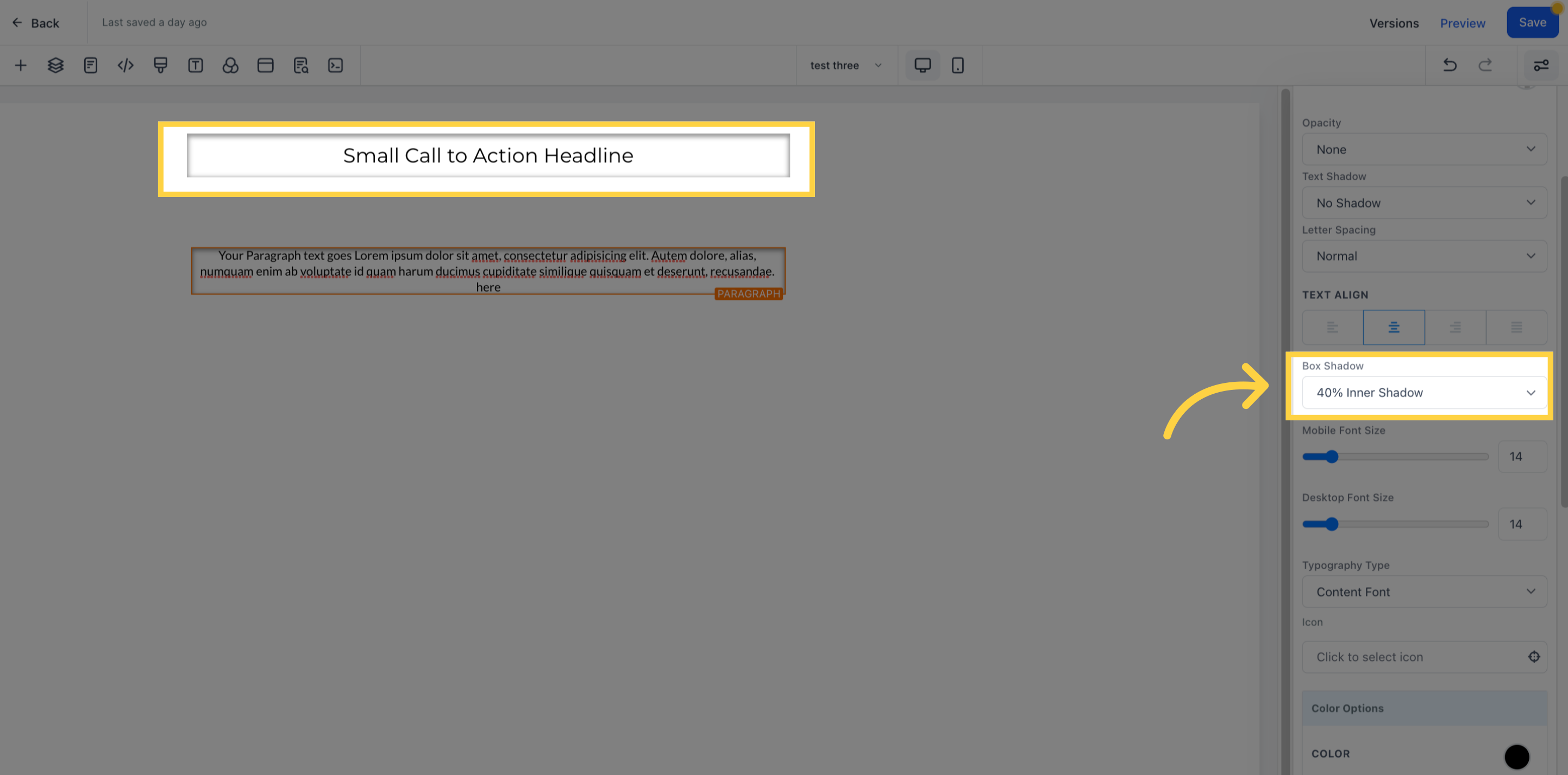Click the paint roller theme icon

[160, 65]
